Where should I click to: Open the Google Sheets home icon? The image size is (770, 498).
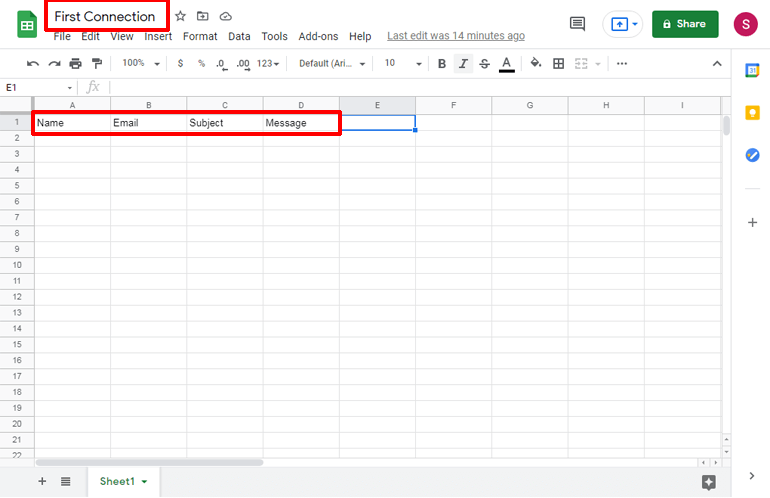coord(27,25)
